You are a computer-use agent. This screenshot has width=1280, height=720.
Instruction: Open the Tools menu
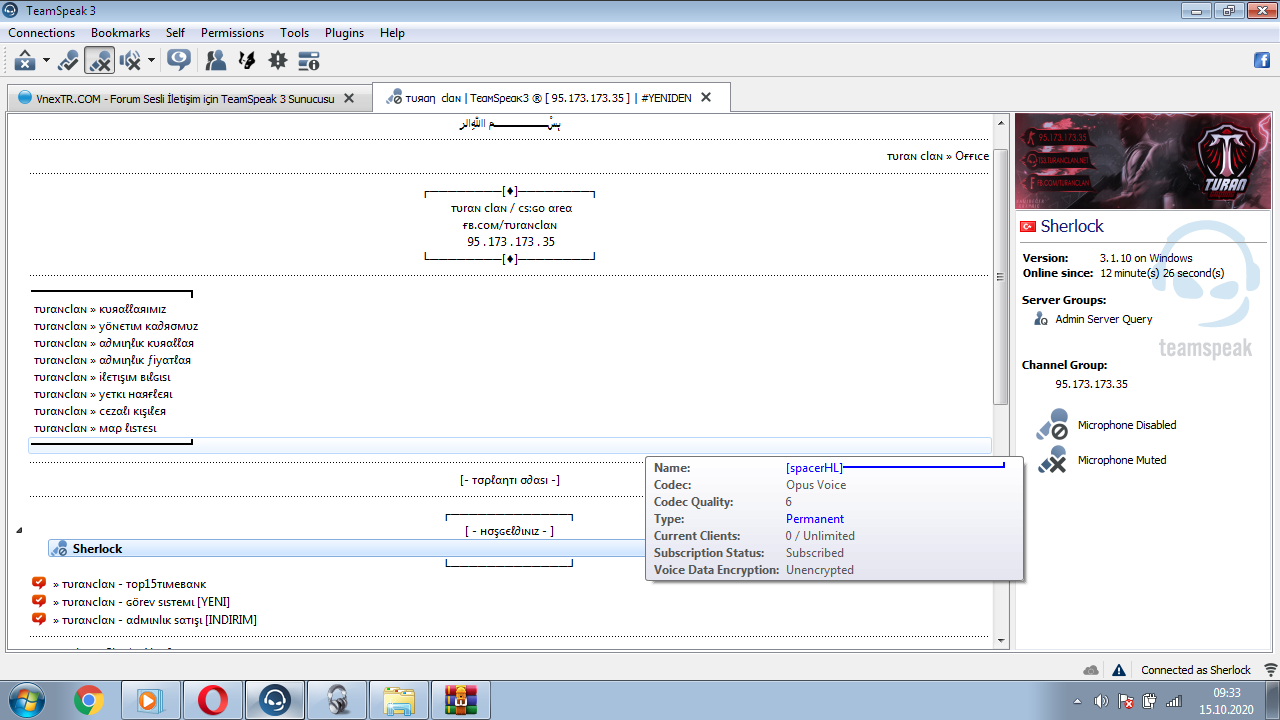coord(294,33)
